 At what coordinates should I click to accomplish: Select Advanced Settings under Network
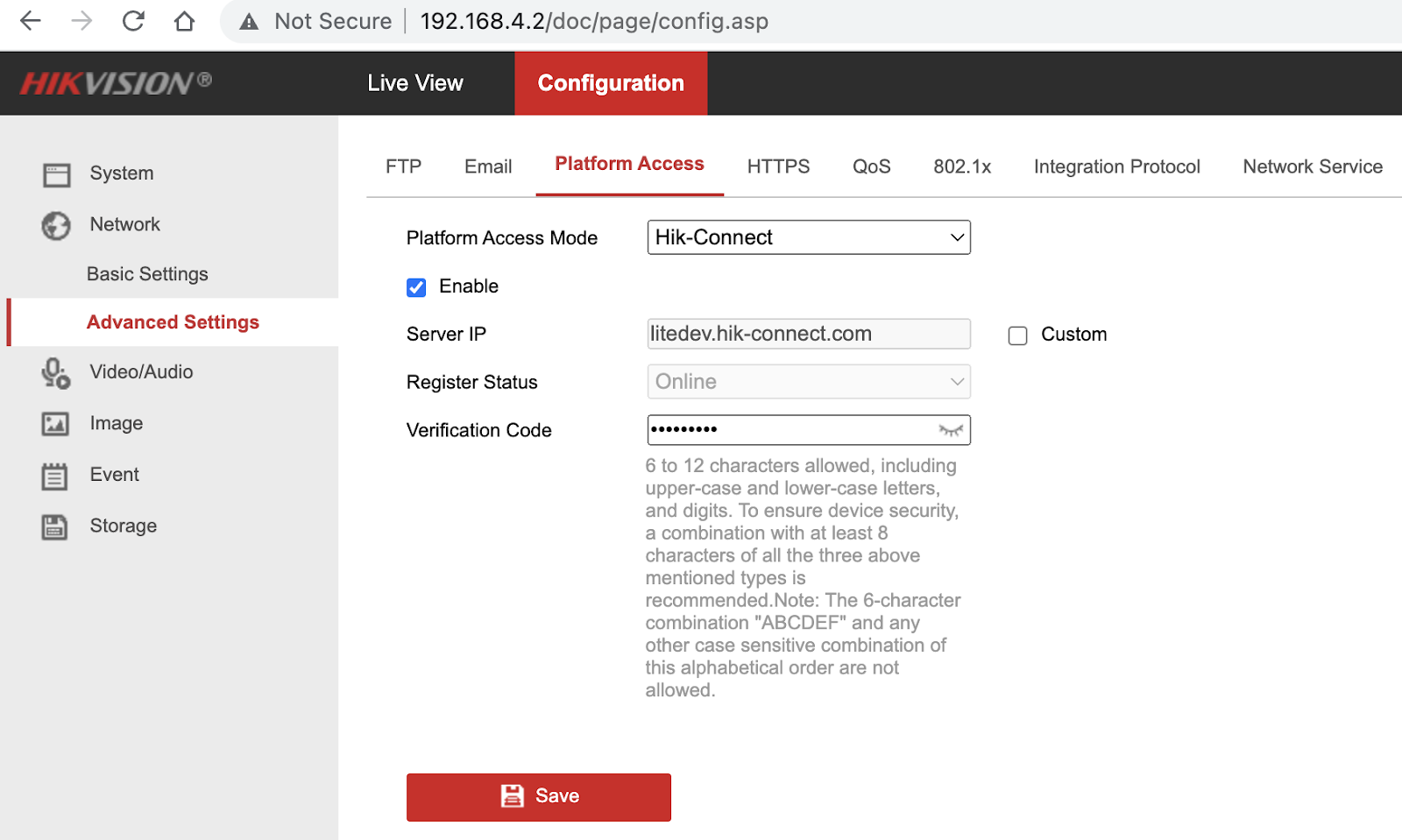click(173, 322)
